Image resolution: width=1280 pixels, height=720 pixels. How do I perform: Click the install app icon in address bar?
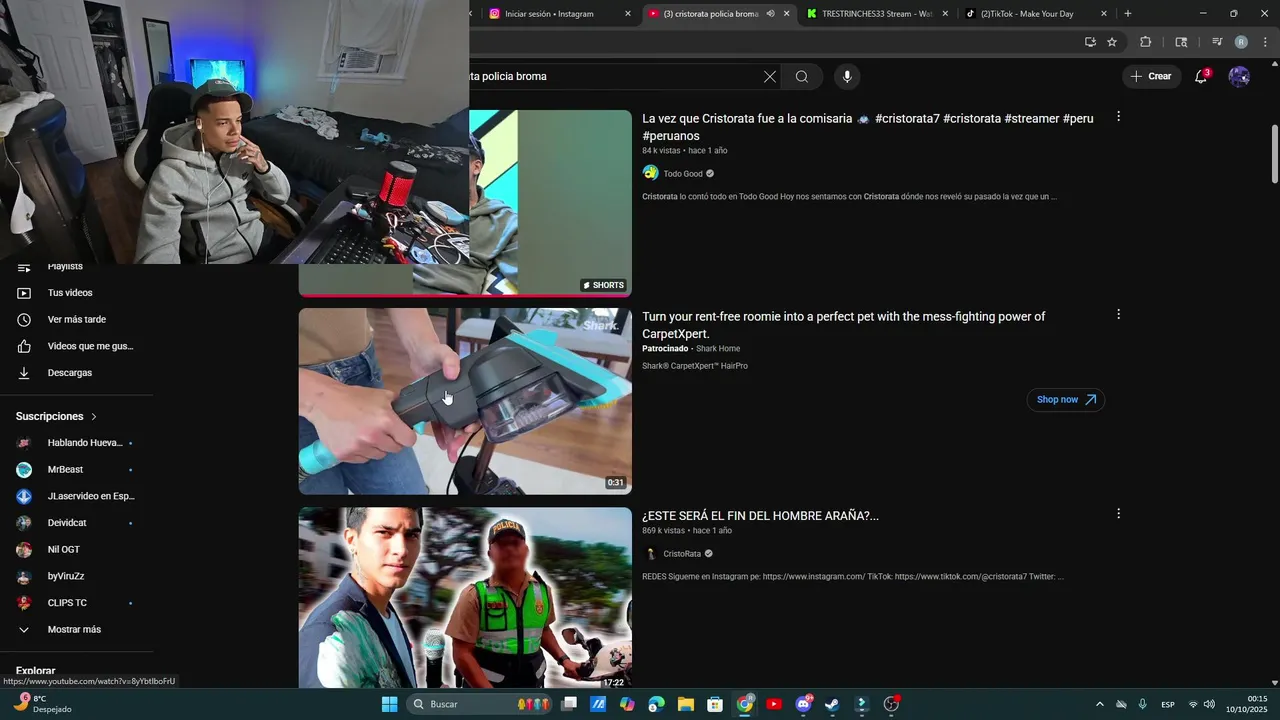coord(1090,42)
